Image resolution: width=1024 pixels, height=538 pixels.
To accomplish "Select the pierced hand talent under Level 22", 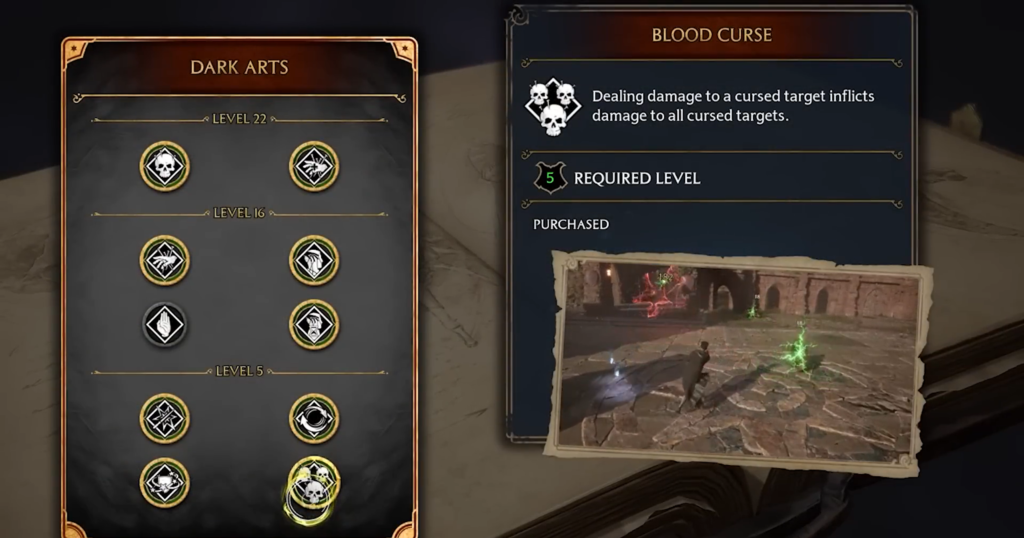I will 314,166.
